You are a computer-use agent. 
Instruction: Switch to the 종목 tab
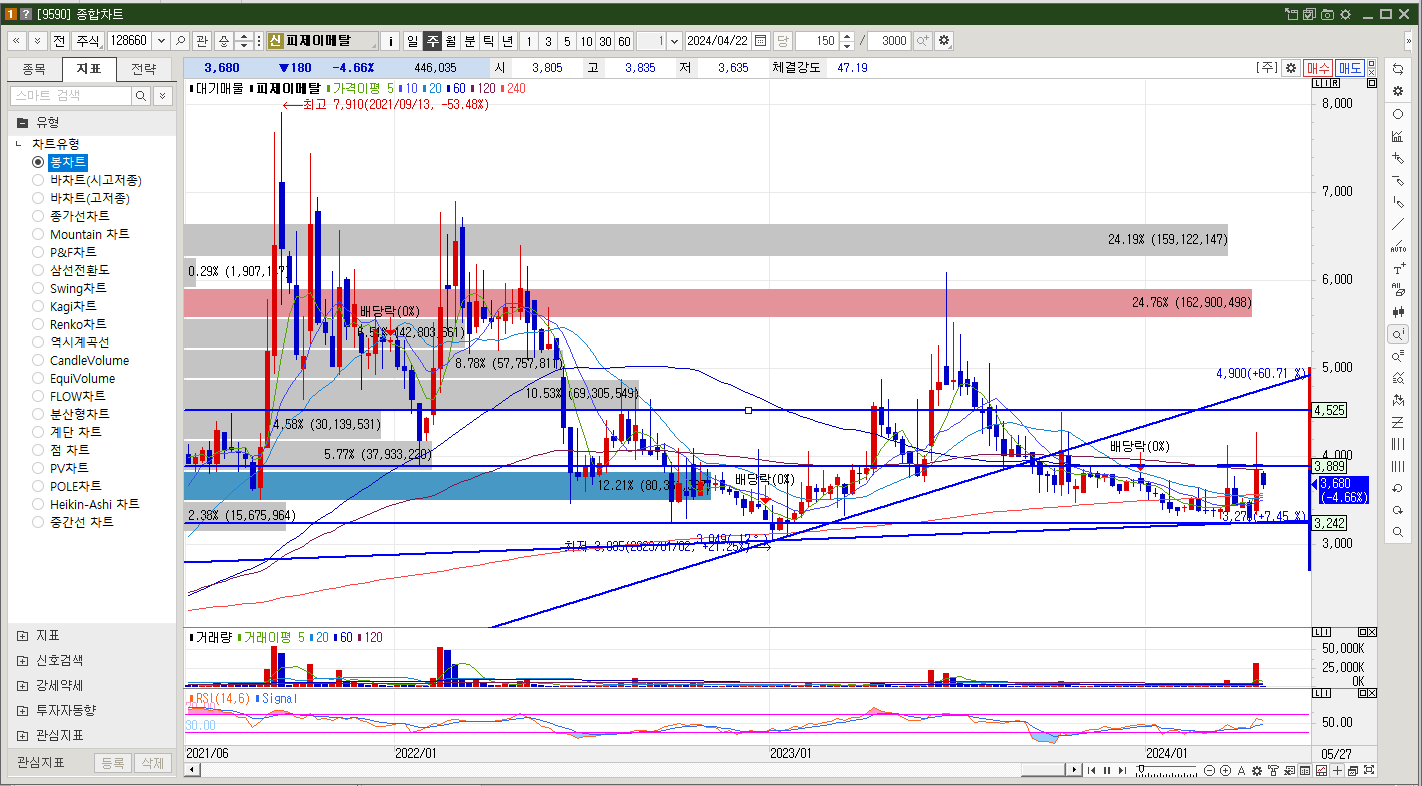(34, 69)
